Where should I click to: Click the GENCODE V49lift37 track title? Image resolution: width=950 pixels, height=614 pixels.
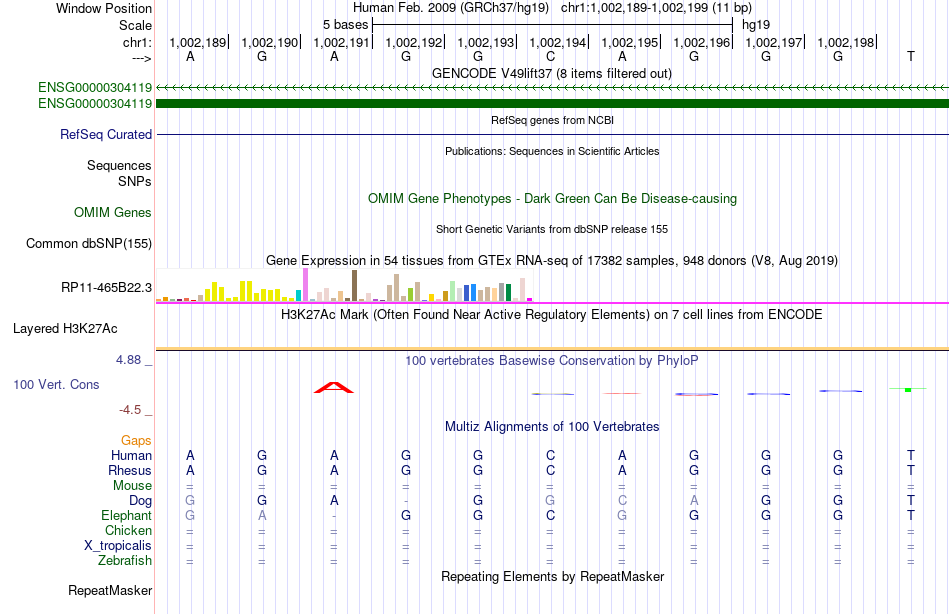[551, 73]
